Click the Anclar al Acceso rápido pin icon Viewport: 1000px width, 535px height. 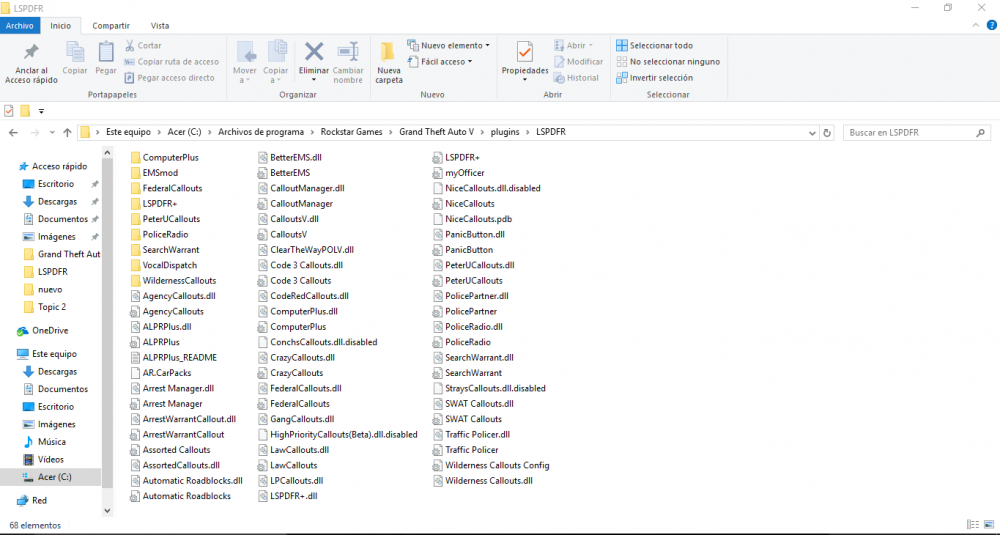(x=31, y=52)
